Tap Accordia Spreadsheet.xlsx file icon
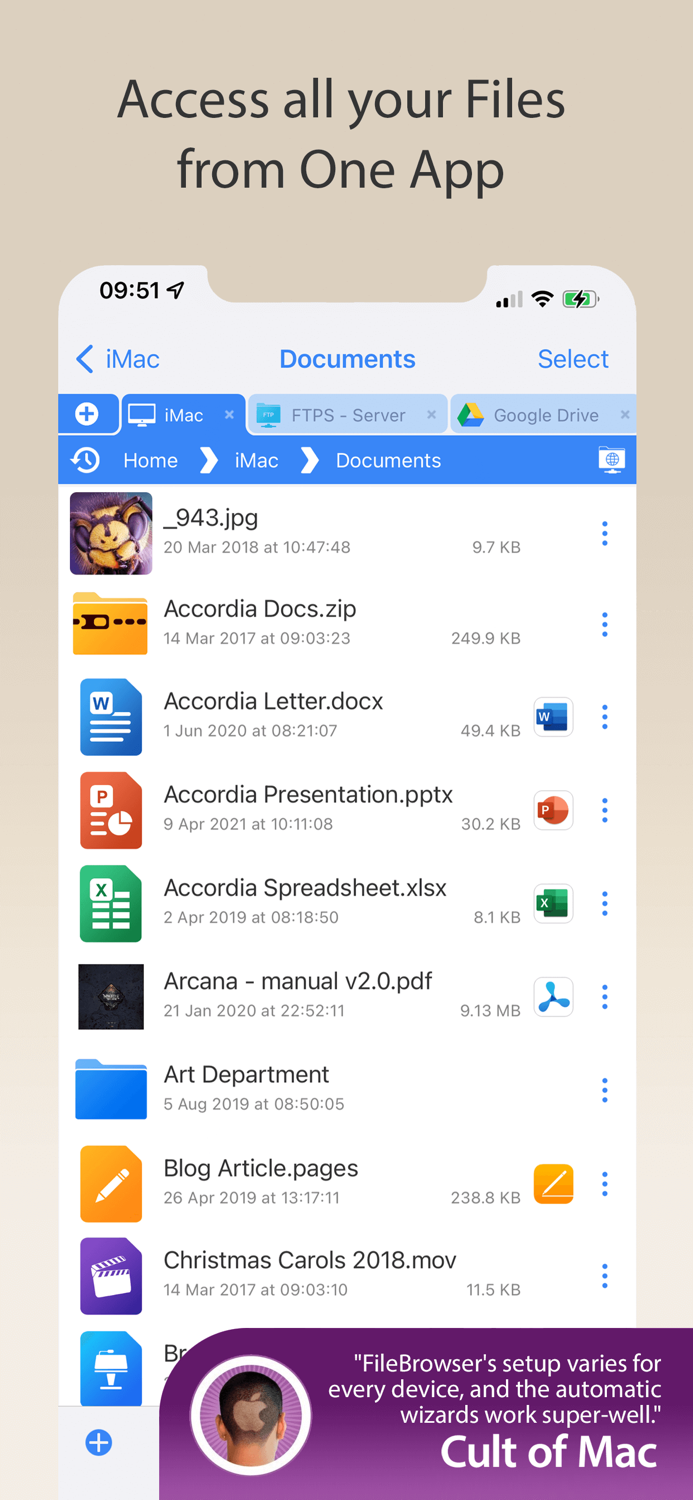The width and height of the screenshot is (693, 1500). click(111, 904)
